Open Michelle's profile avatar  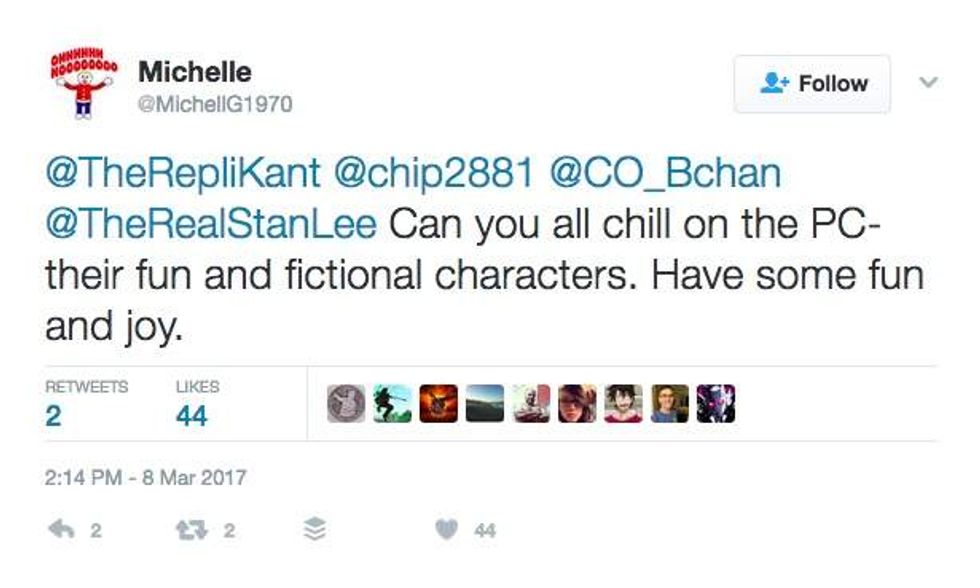[x=83, y=86]
